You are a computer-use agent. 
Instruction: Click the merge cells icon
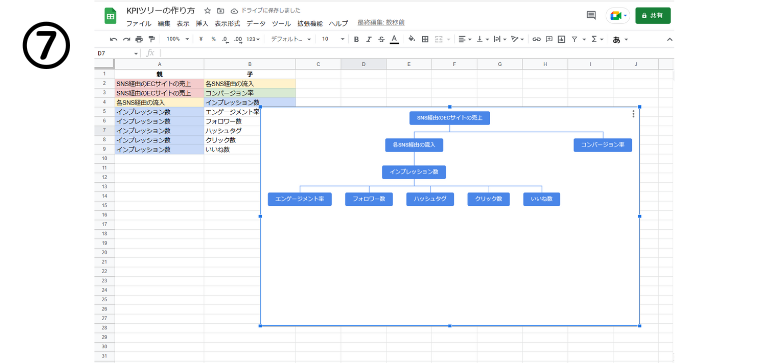440,39
